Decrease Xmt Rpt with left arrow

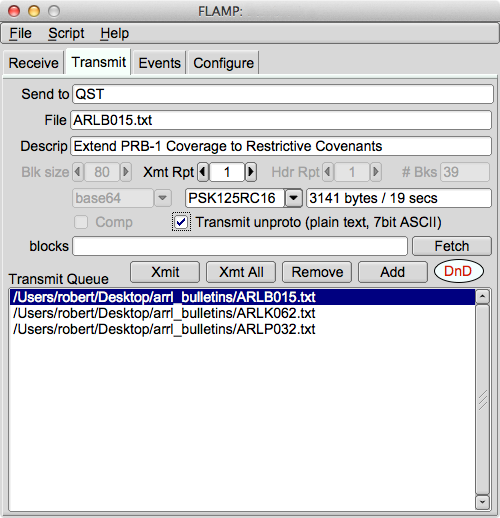click(203, 172)
